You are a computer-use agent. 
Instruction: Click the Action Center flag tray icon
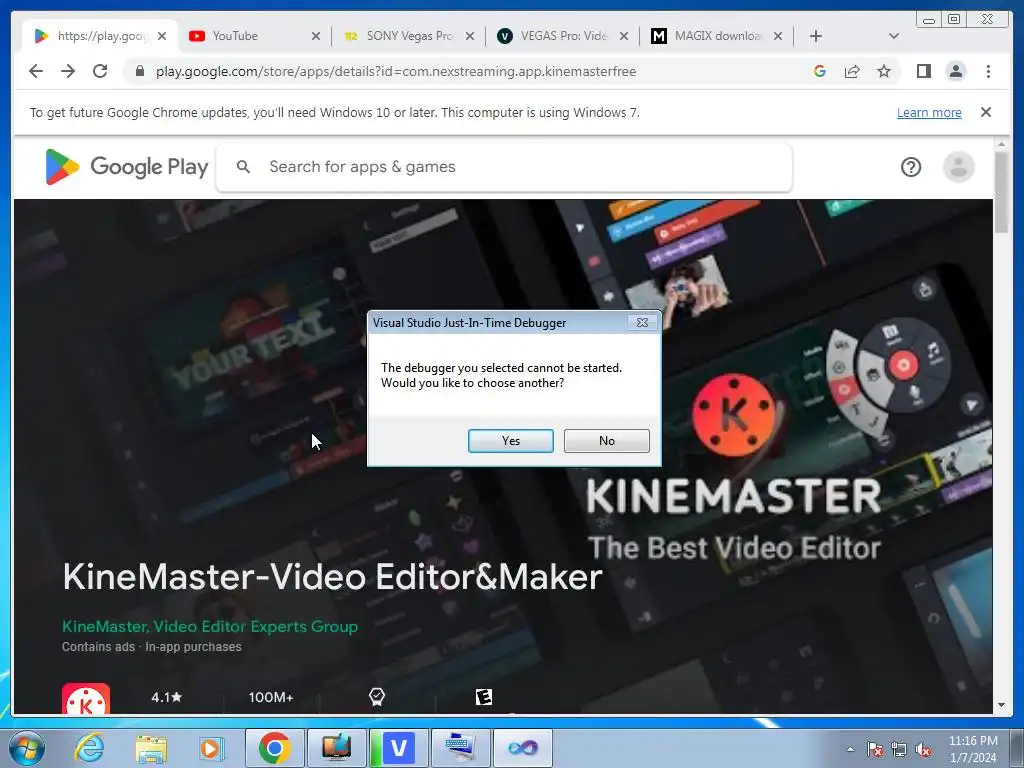875,750
